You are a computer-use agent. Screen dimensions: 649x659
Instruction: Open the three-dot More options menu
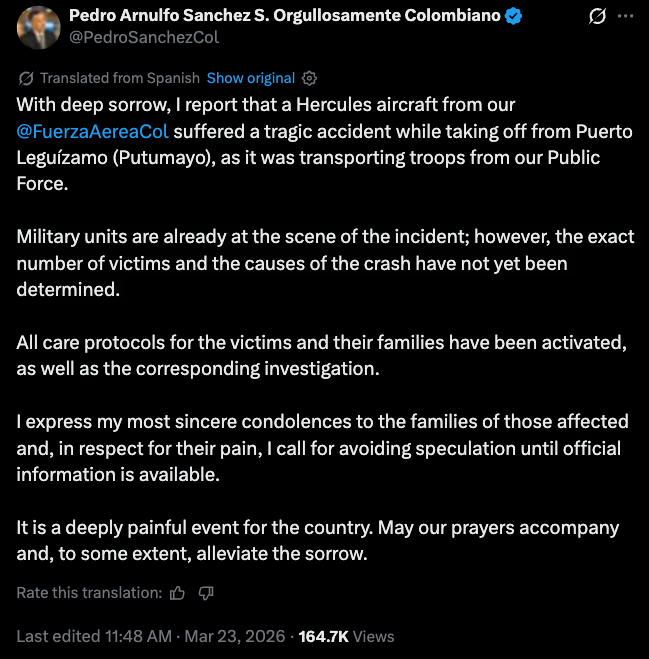coord(626,17)
